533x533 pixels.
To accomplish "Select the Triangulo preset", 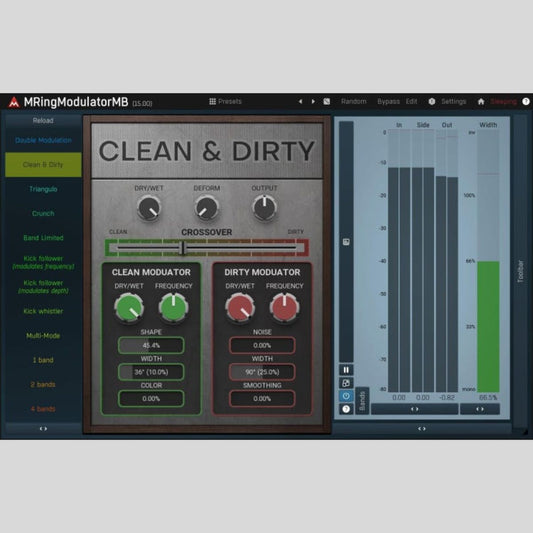I will click(x=43, y=189).
